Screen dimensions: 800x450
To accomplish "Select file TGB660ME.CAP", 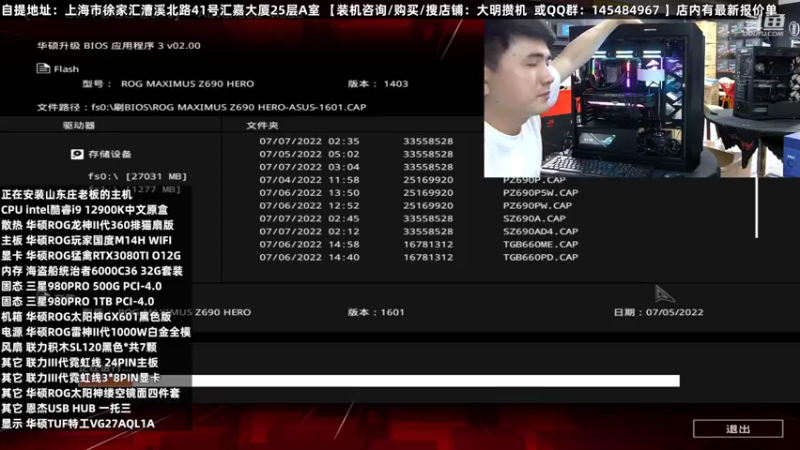I will 540,244.
